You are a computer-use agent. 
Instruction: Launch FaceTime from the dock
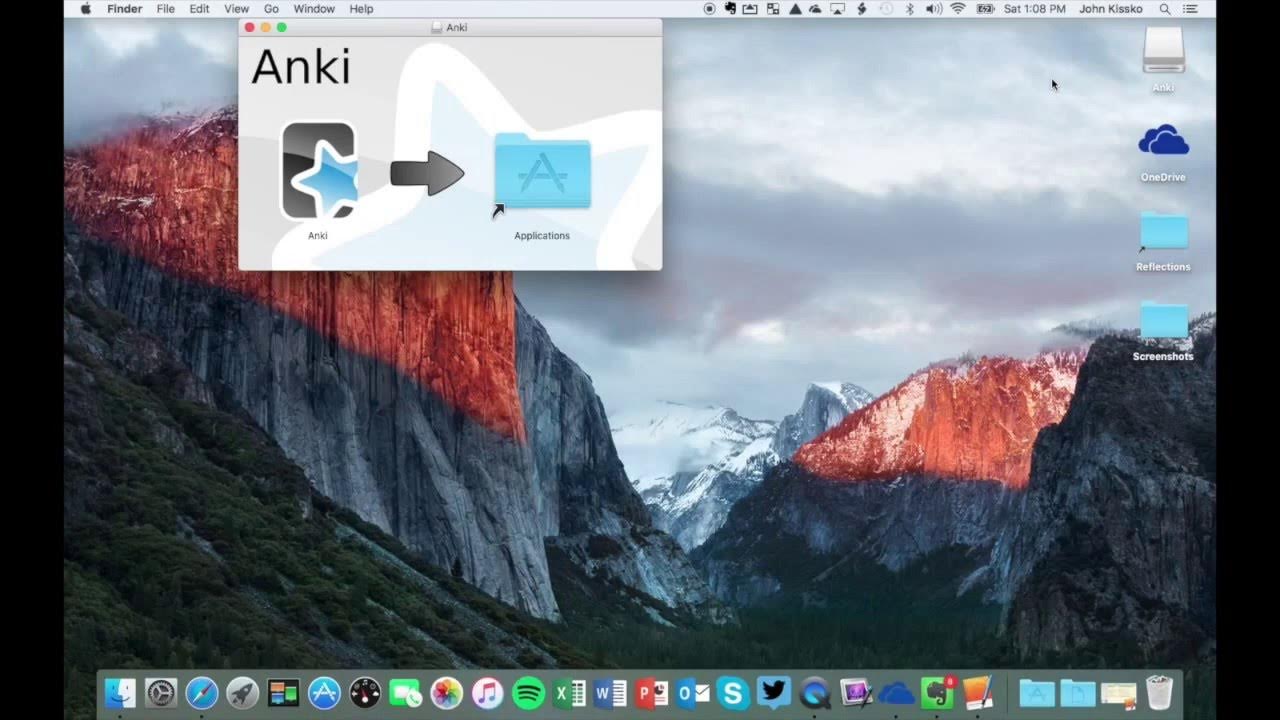coord(406,692)
